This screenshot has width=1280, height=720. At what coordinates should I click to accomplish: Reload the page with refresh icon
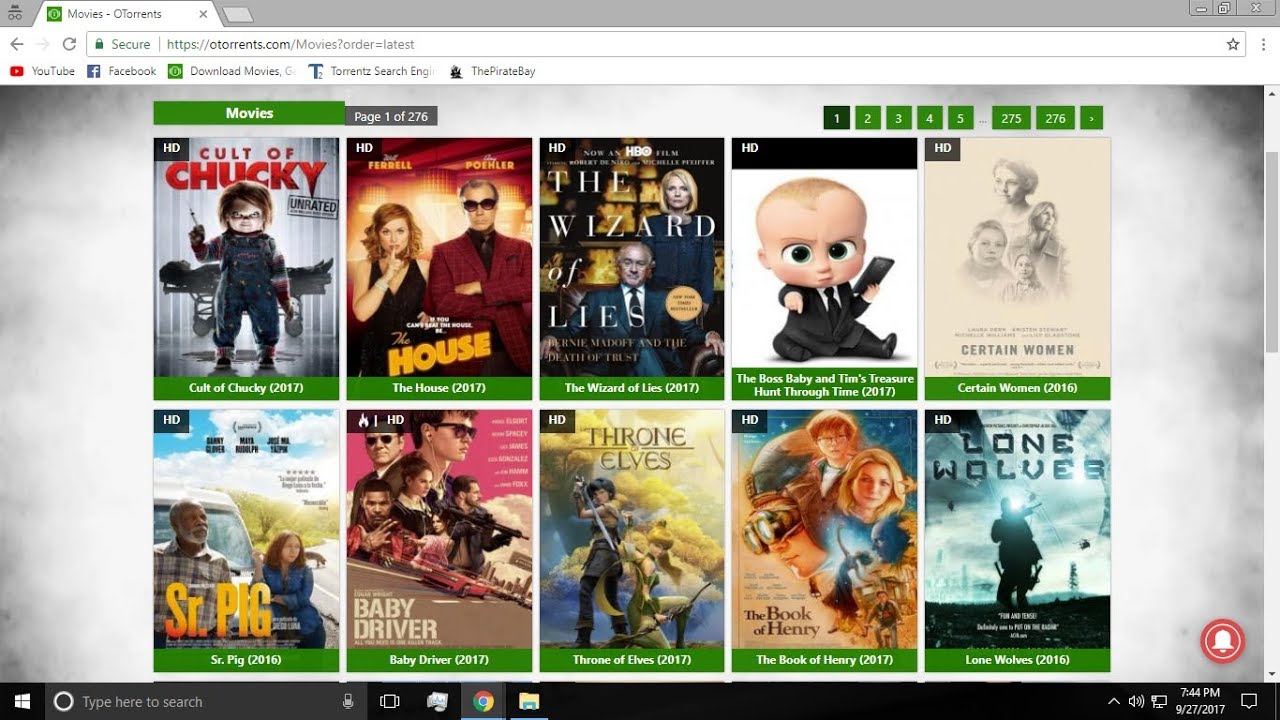pos(69,44)
